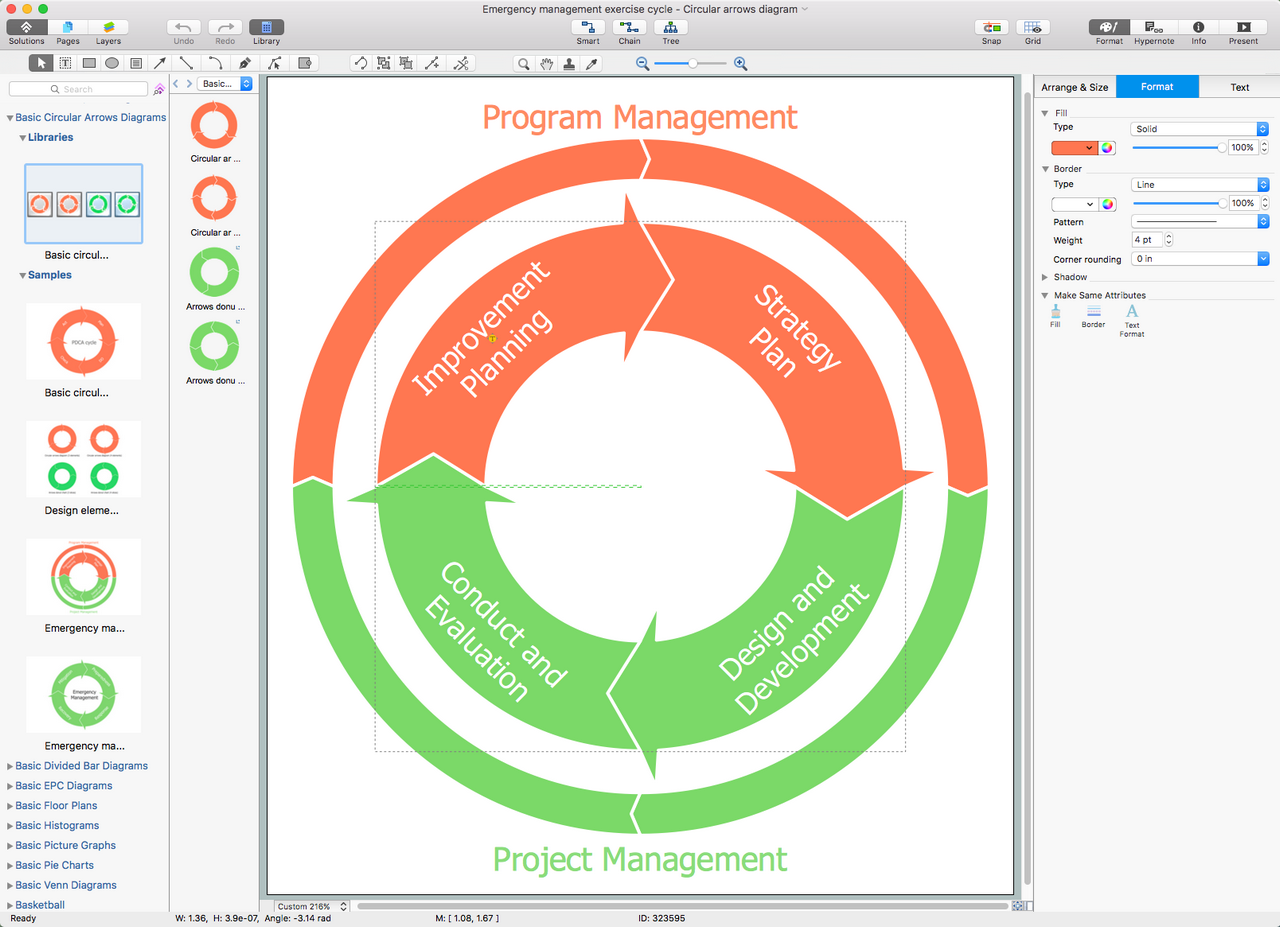1280x927 pixels.
Task: Select the PDCA cycle sample thumbnail
Action: 83,342
